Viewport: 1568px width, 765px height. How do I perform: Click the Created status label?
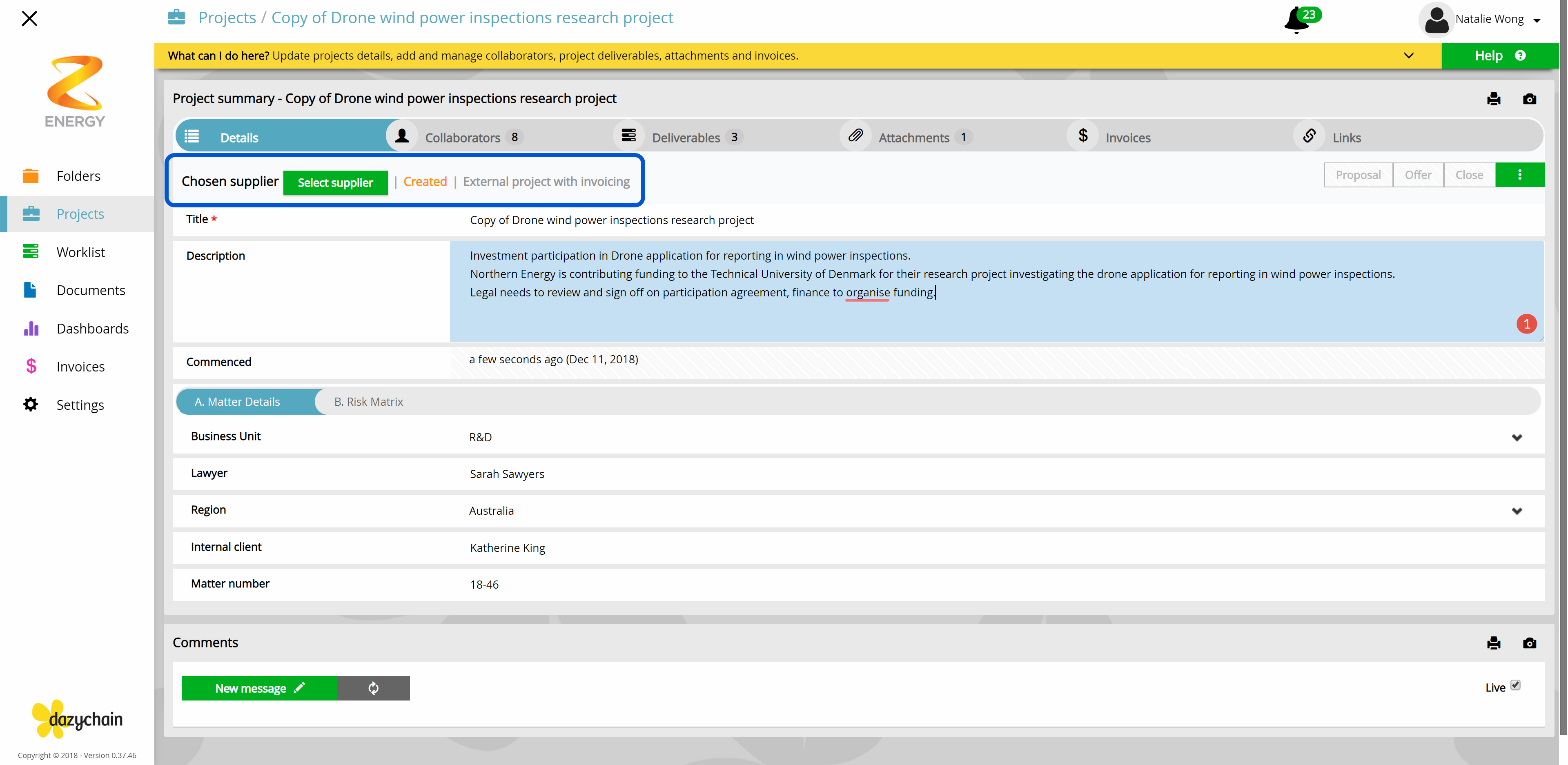coord(425,181)
